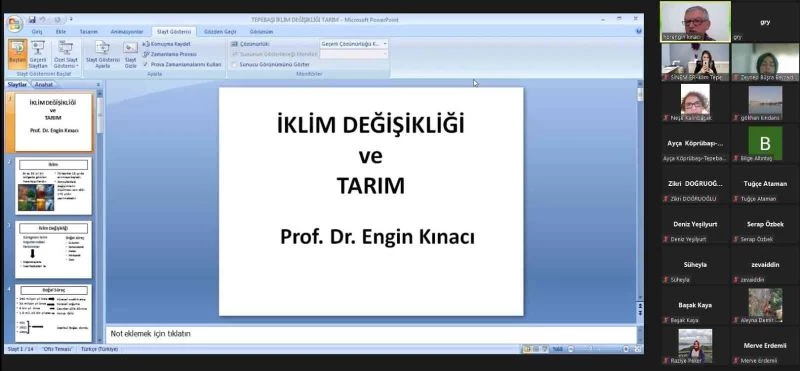The height and width of the screenshot is (371, 800).
Task: Open the Ekle ribbon tab
Action: (x=61, y=32)
